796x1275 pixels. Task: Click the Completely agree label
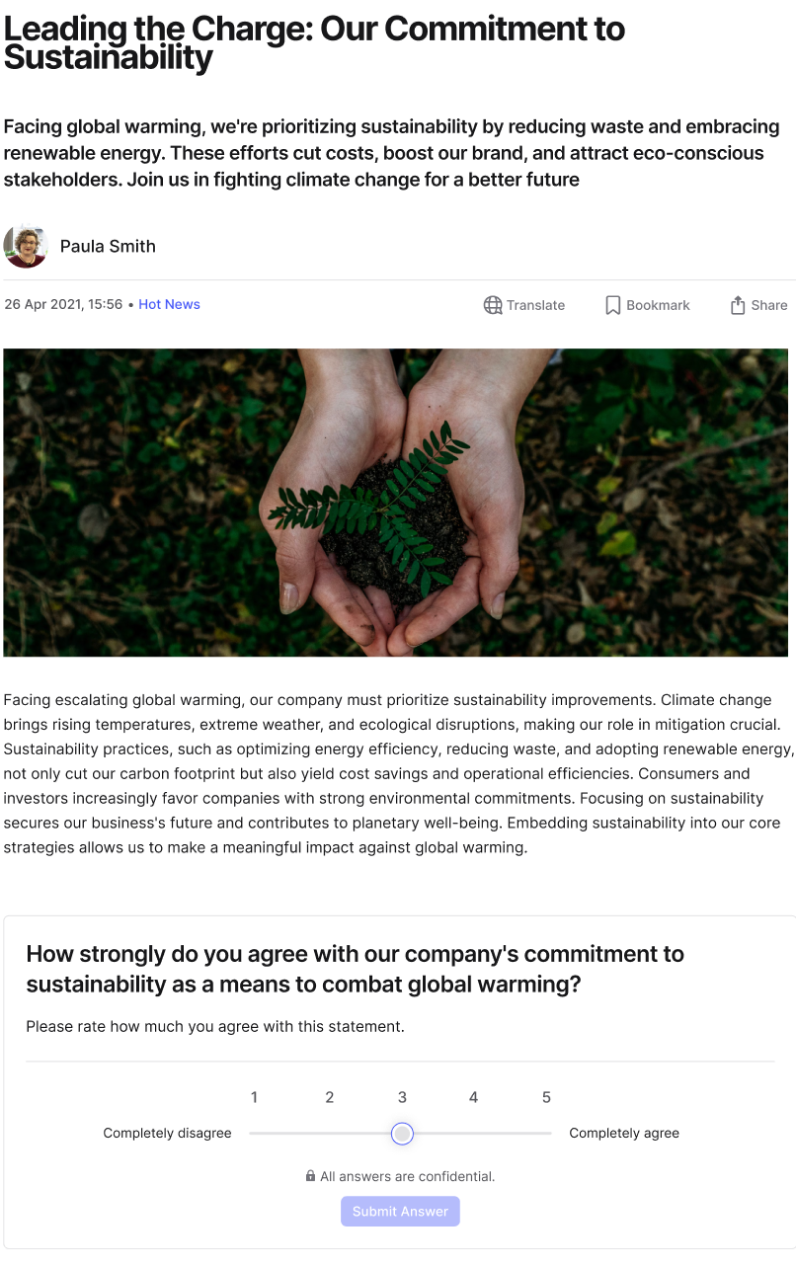(624, 1133)
